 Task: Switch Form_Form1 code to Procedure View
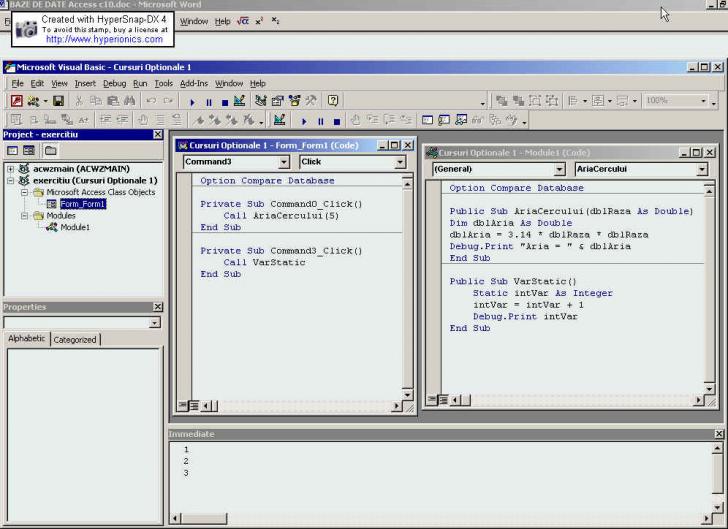tap(182, 406)
